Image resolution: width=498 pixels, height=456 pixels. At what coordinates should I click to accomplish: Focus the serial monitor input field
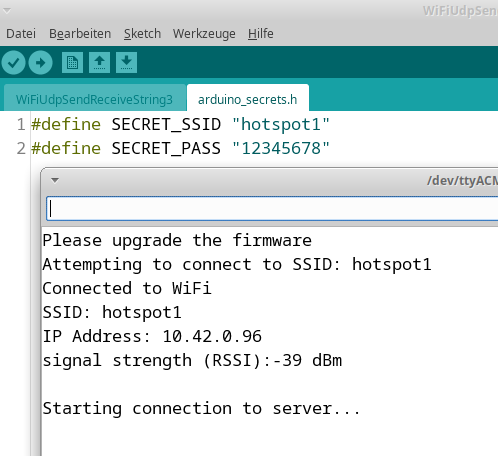coord(272,209)
